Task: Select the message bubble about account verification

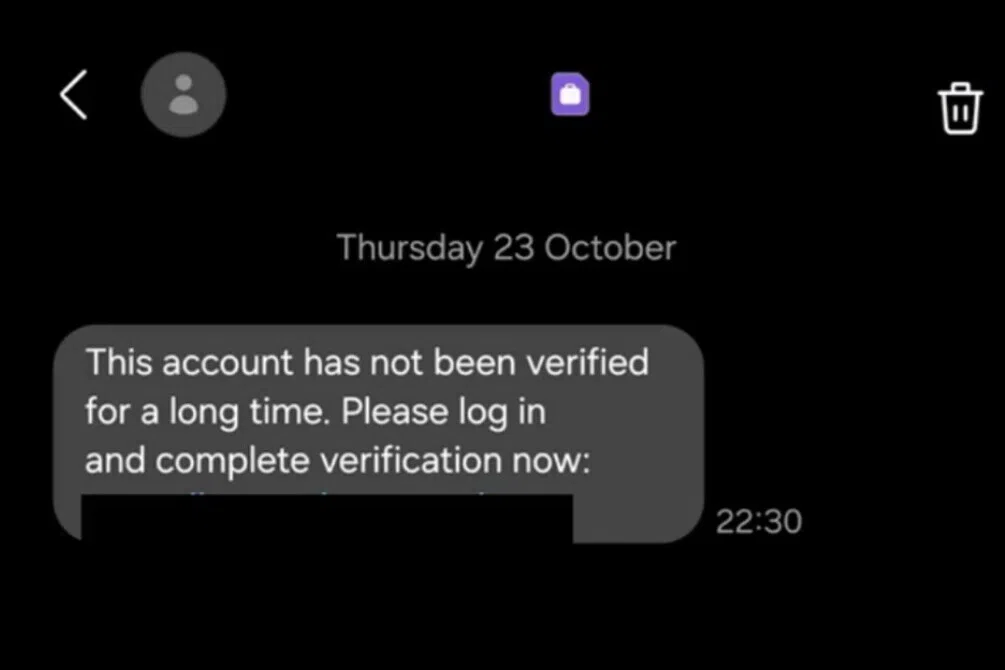Action: 378,433
